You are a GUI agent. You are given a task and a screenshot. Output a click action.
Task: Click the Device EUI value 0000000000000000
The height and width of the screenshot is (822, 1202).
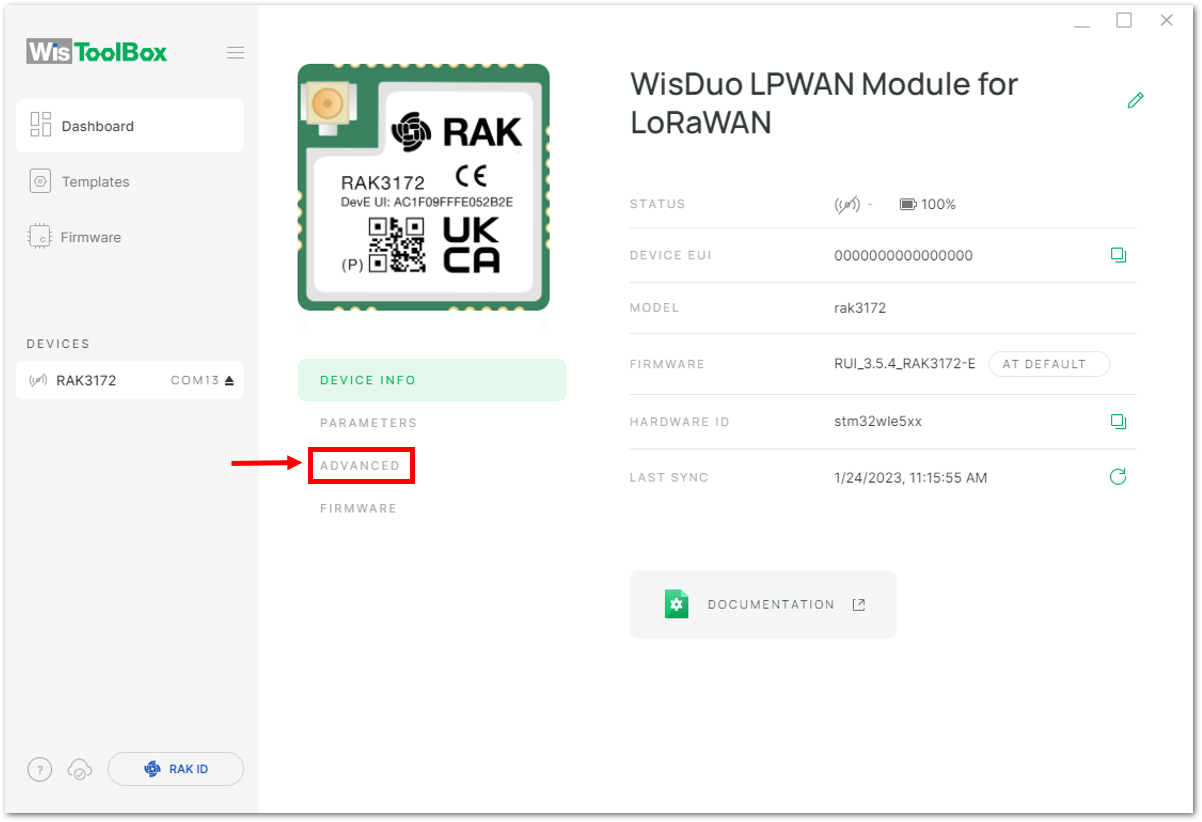[903, 255]
